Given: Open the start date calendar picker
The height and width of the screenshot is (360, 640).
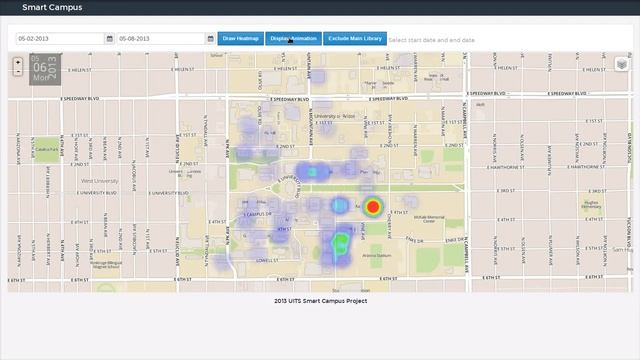Looking at the screenshot, I should point(109,39).
